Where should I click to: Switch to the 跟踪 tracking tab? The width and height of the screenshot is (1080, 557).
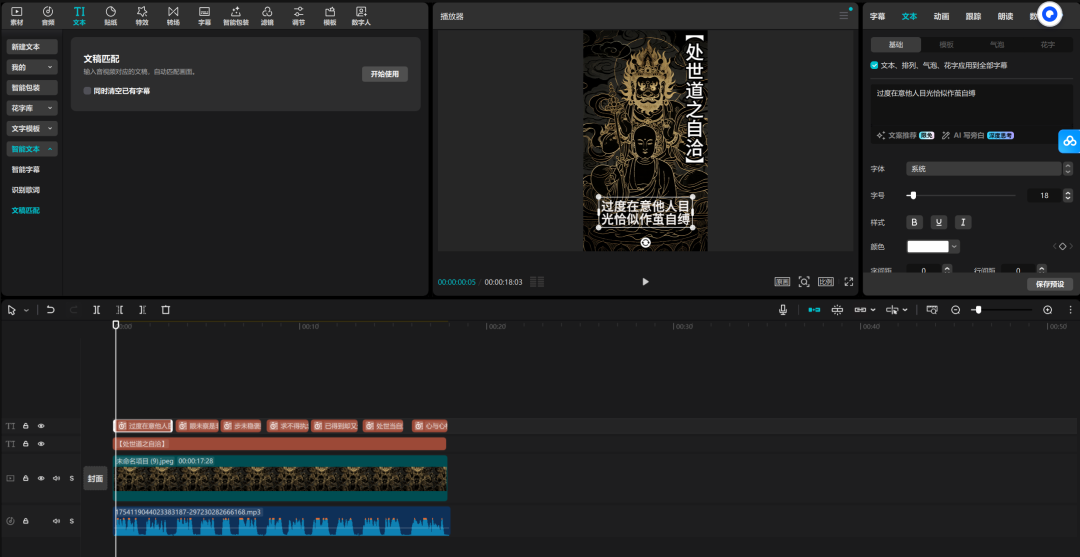pyautogui.click(x=973, y=17)
